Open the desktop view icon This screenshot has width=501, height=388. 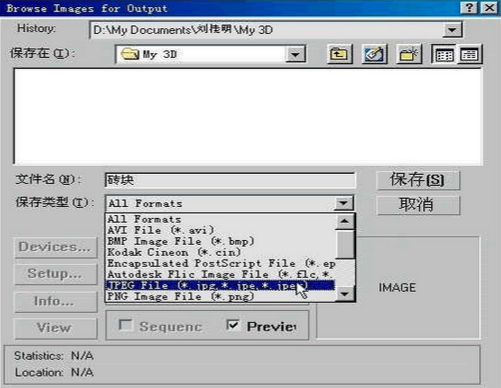374,54
